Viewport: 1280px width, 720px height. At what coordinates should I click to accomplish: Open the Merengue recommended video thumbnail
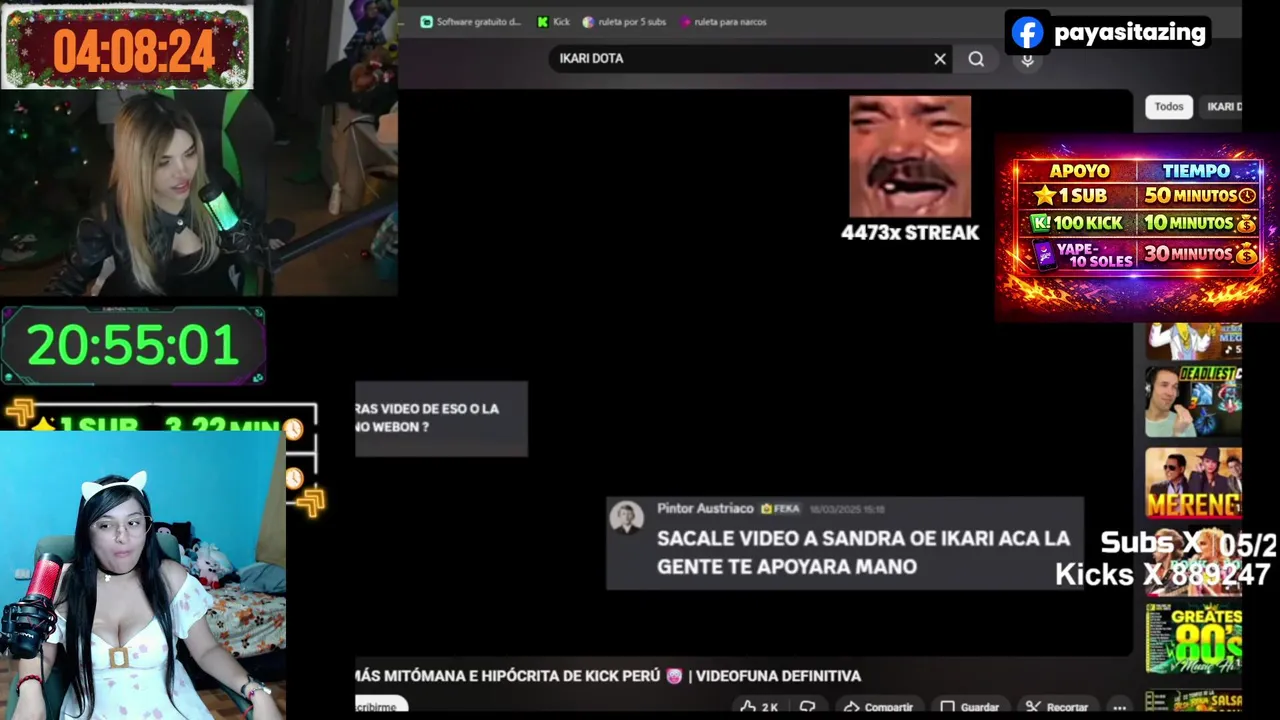click(x=1193, y=482)
